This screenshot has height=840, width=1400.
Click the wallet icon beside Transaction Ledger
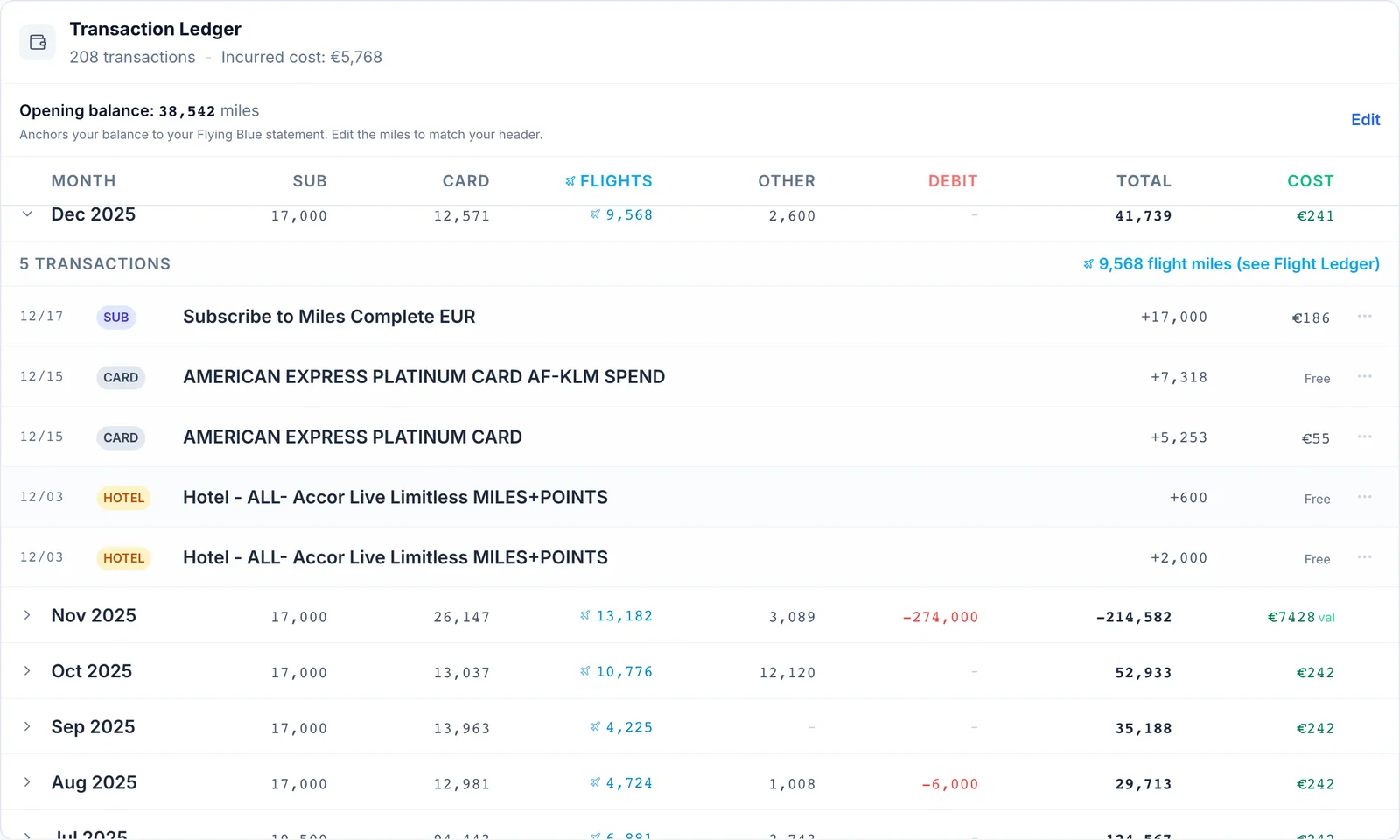pos(38,42)
